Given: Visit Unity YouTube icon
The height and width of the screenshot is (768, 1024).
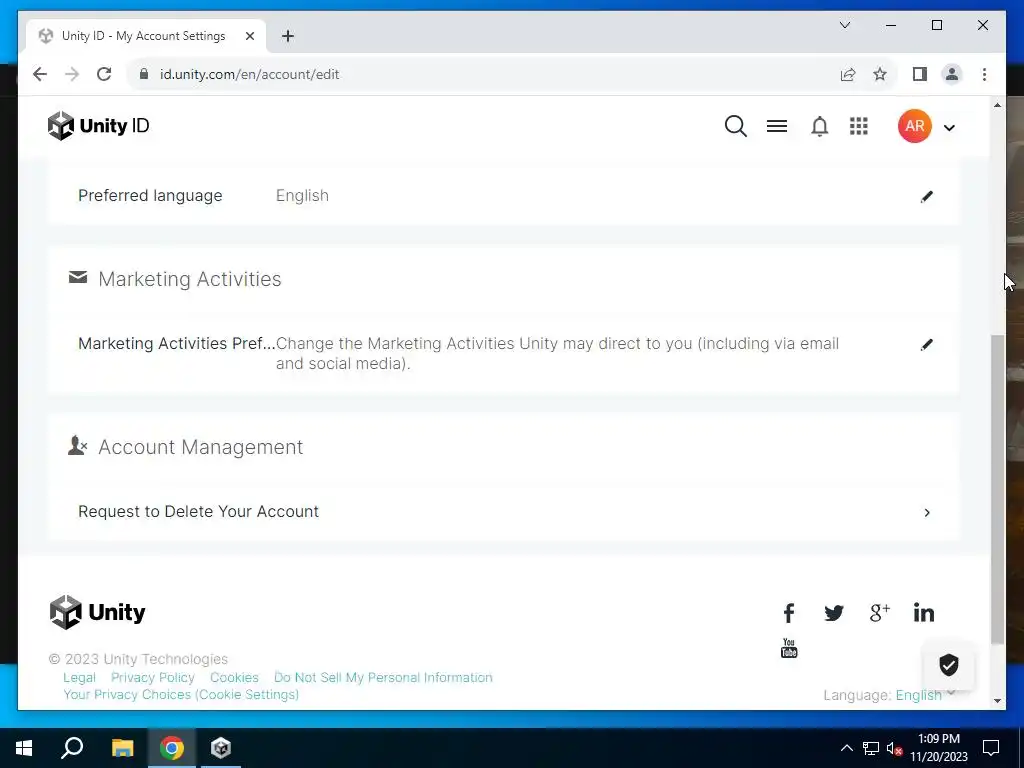Looking at the screenshot, I should point(789,648).
